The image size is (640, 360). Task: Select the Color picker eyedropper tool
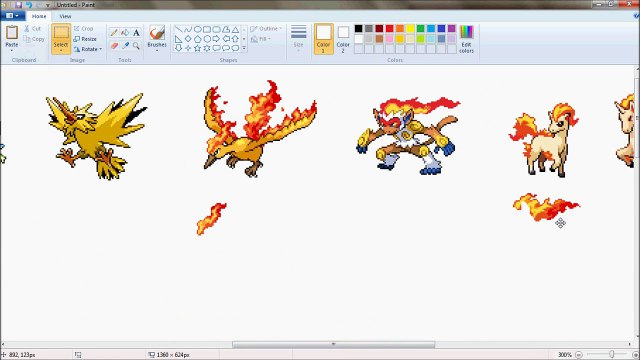(x=125, y=46)
